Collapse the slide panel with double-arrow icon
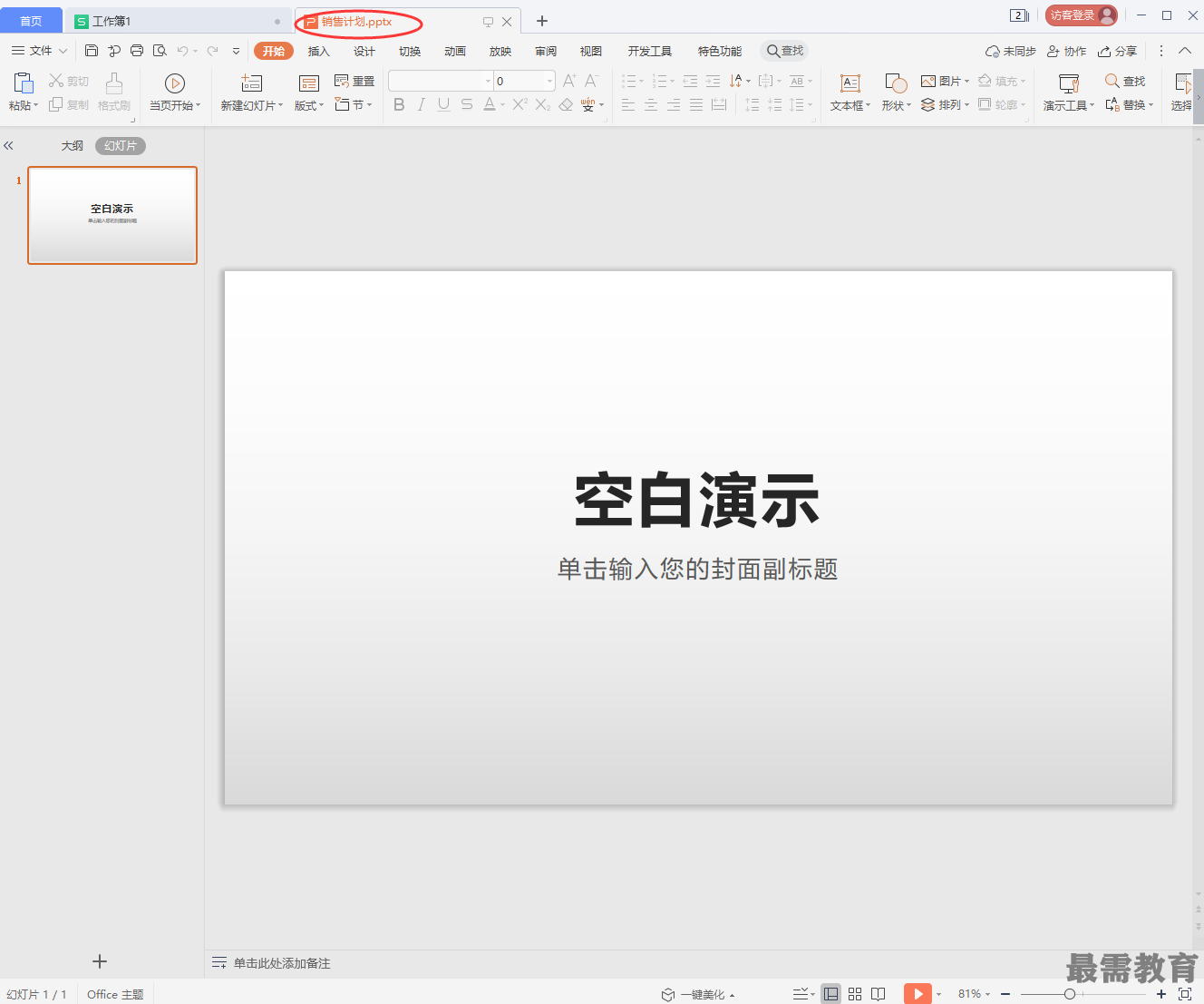This screenshot has width=1204, height=1004. (x=9, y=145)
